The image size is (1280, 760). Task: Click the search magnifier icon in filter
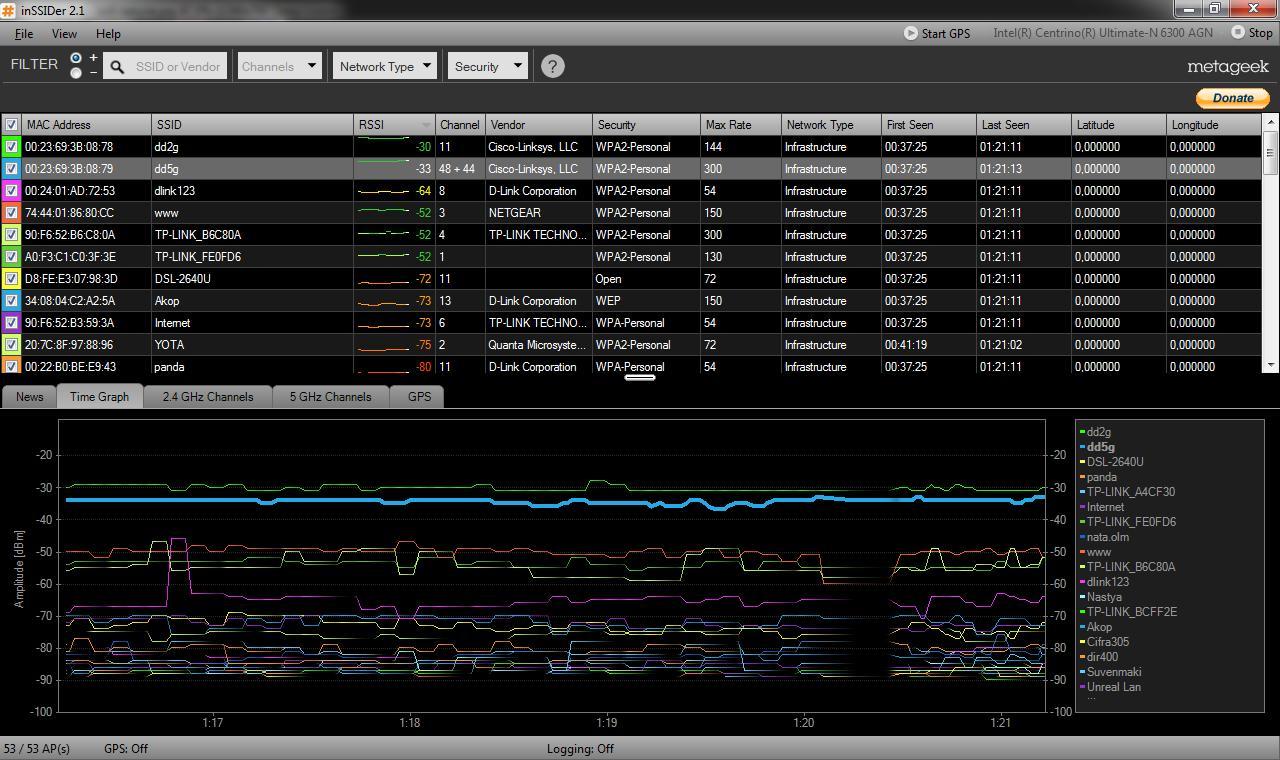117,67
